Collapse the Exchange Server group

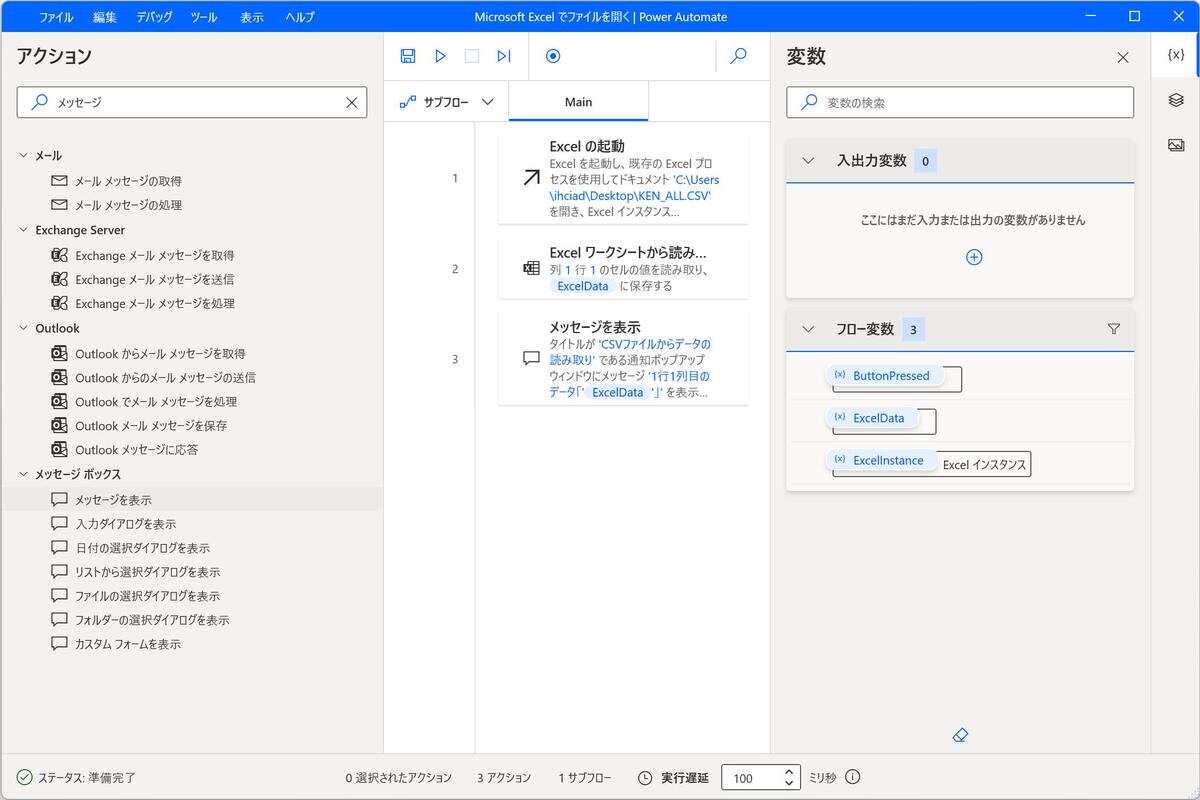click(x=24, y=230)
